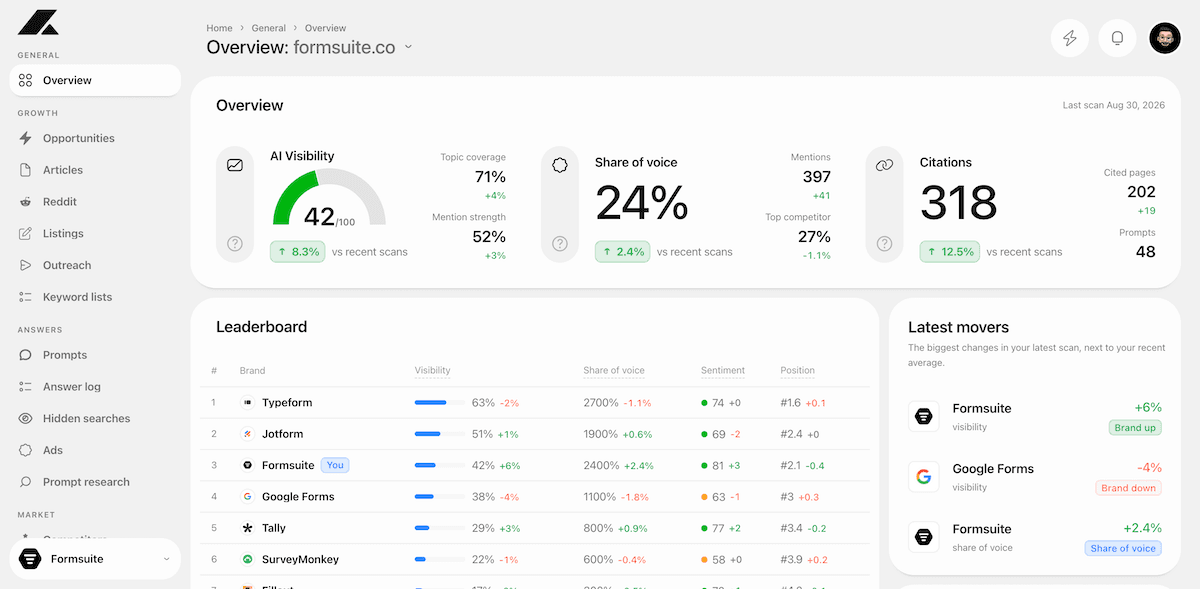Screen dimensions: 1200x589
Task: Click Prompts value 48
Action: pos(1146,252)
